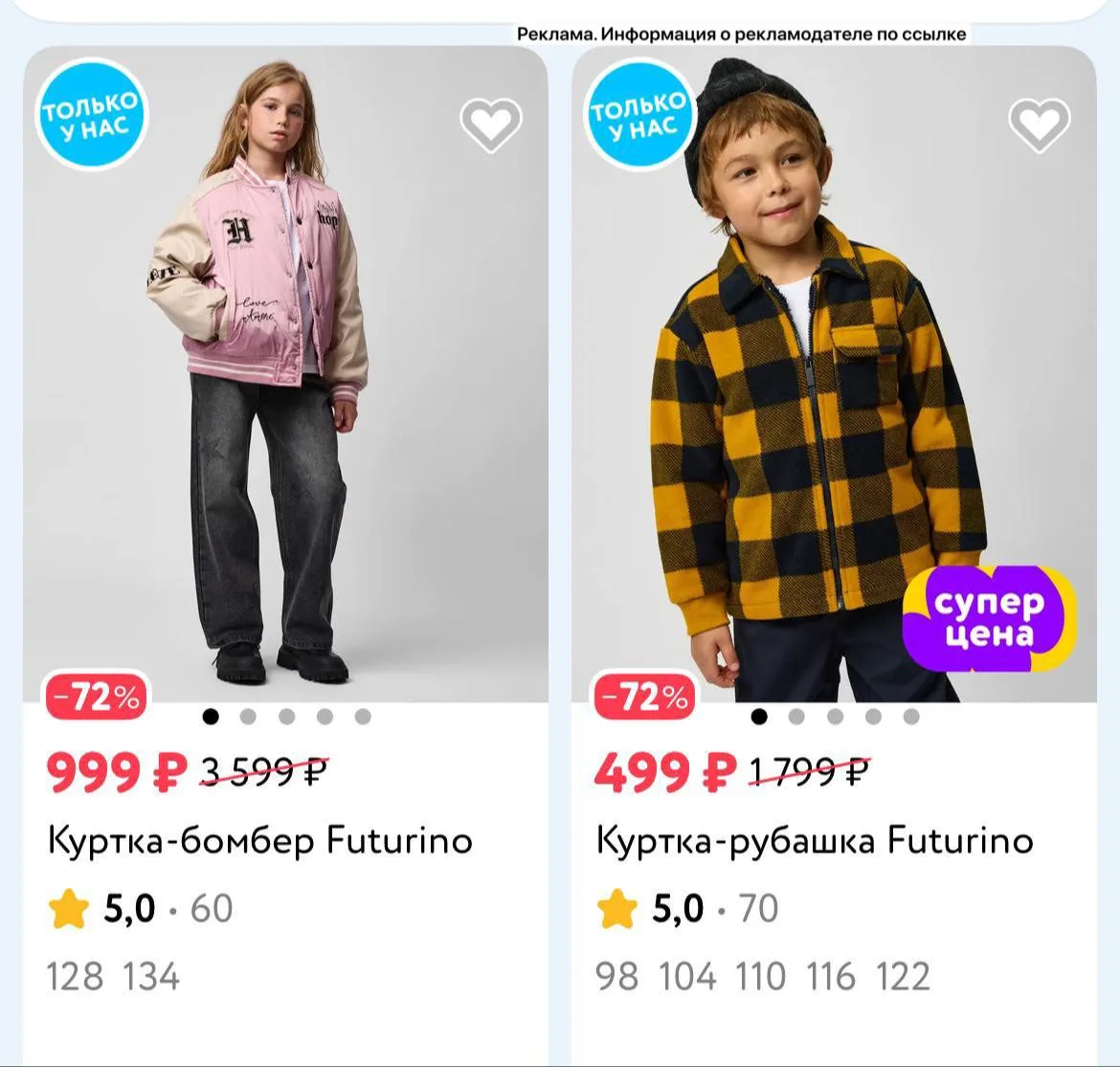This screenshot has width=1120, height=1067.
Task: Toggle heart favorite on plaid shirt-jacket
Action: coord(1040,125)
